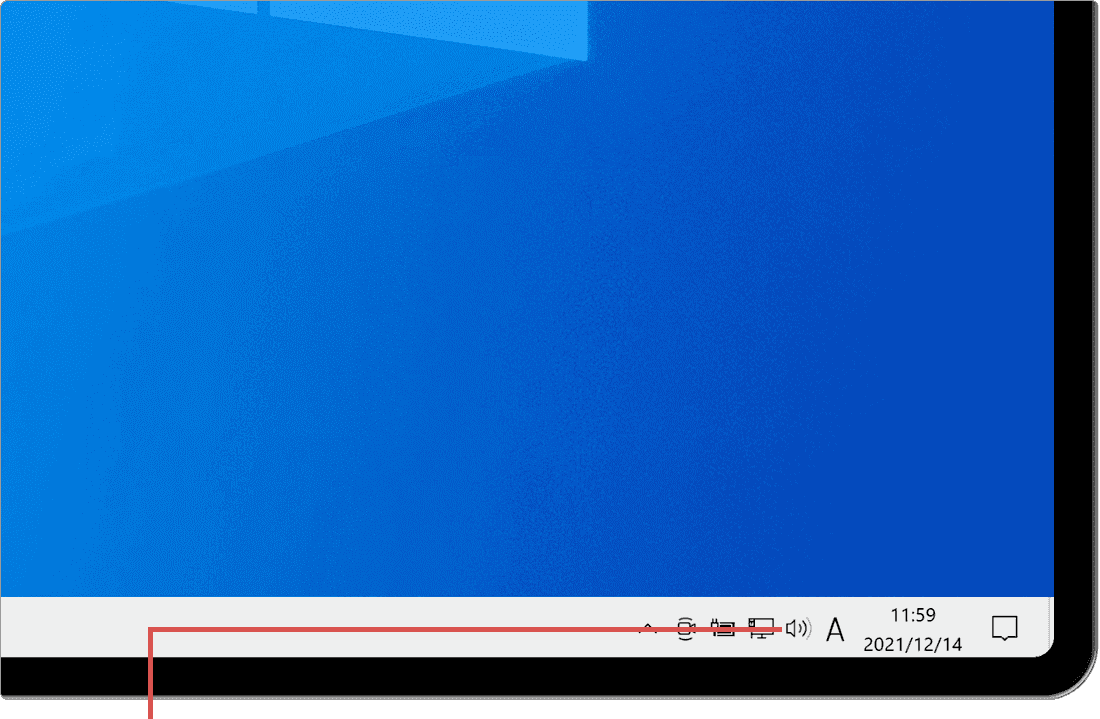Switch Japanese input using the 'A' icon
Image resolution: width=1100 pixels, height=719 pixels.
coord(835,630)
